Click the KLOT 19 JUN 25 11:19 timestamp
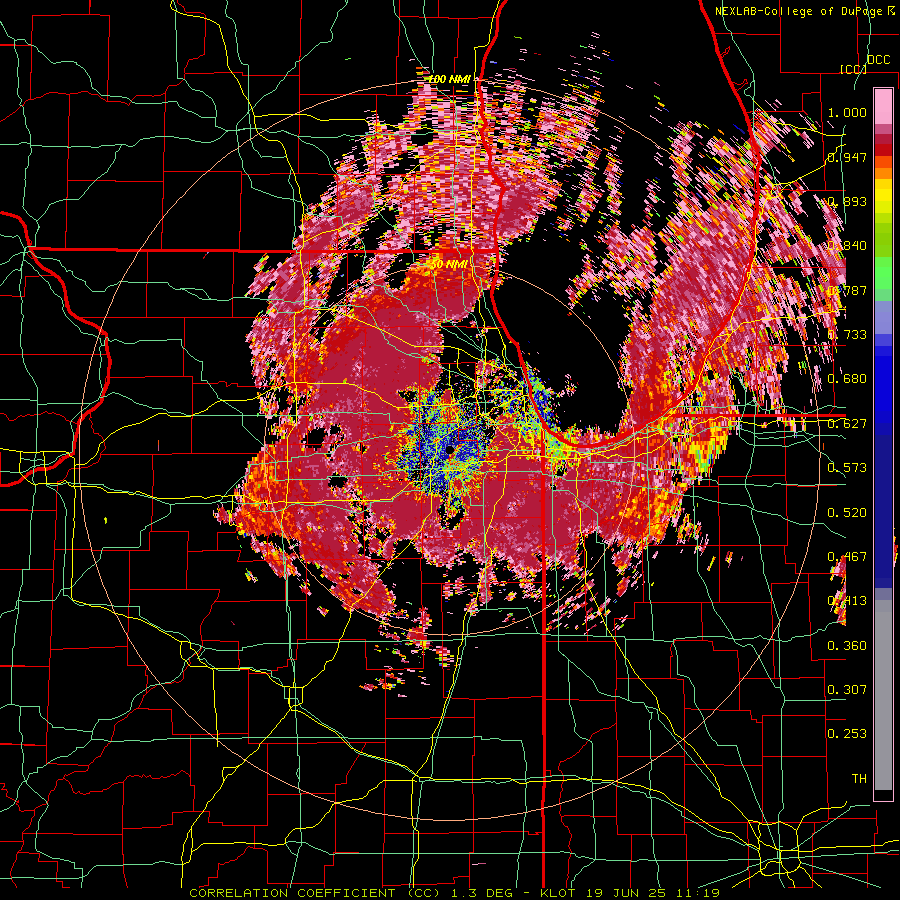The image size is (900, 900). (630, 893)
